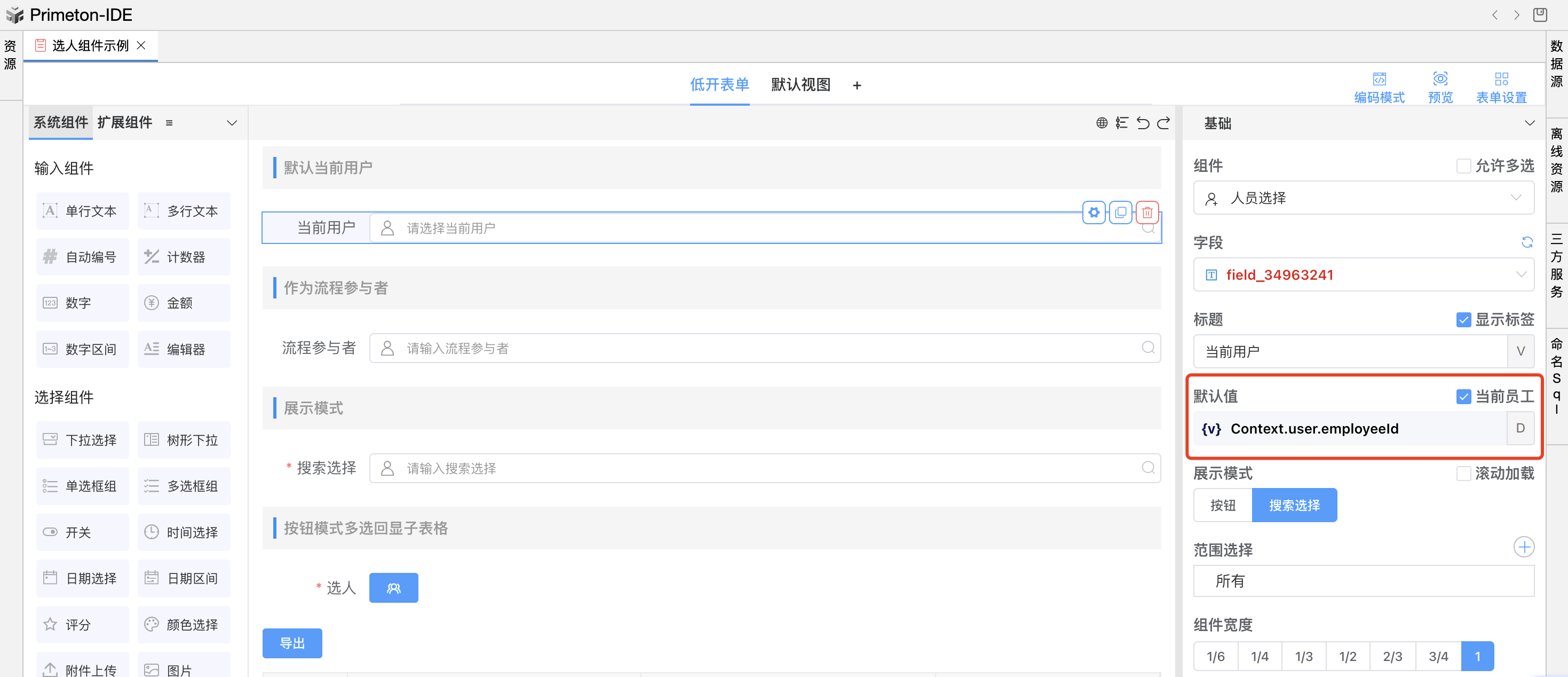Delete the 当前用户 field with trash icon

pyautogui.click(x=1147, y=212)
